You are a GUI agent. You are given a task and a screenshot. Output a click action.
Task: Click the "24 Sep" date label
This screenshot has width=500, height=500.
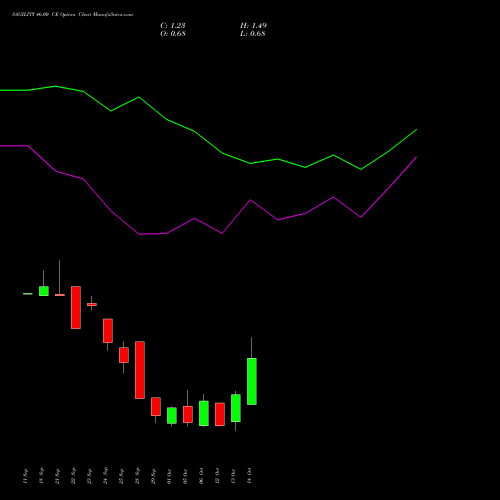click(105, 476)
